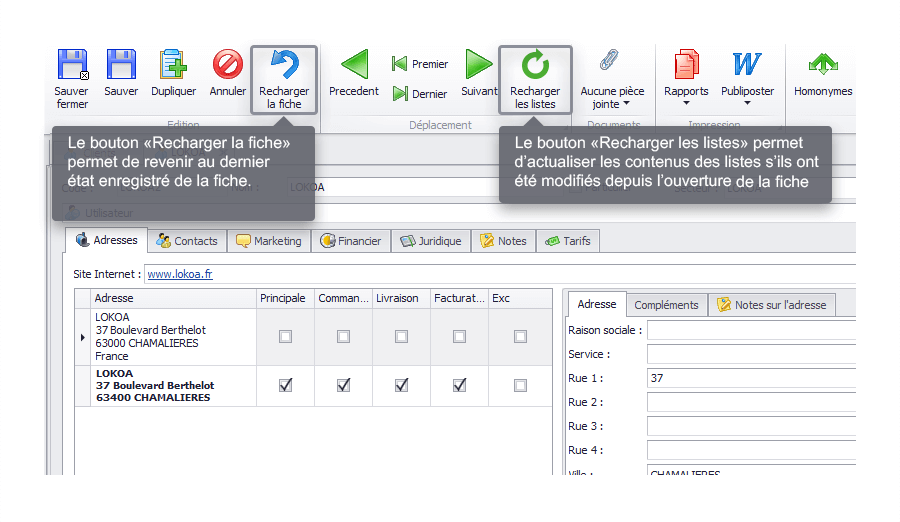Open the Tarifs tab
This screenshot has width=900, height=522.
pyautogui.click(x=568, y=241)
